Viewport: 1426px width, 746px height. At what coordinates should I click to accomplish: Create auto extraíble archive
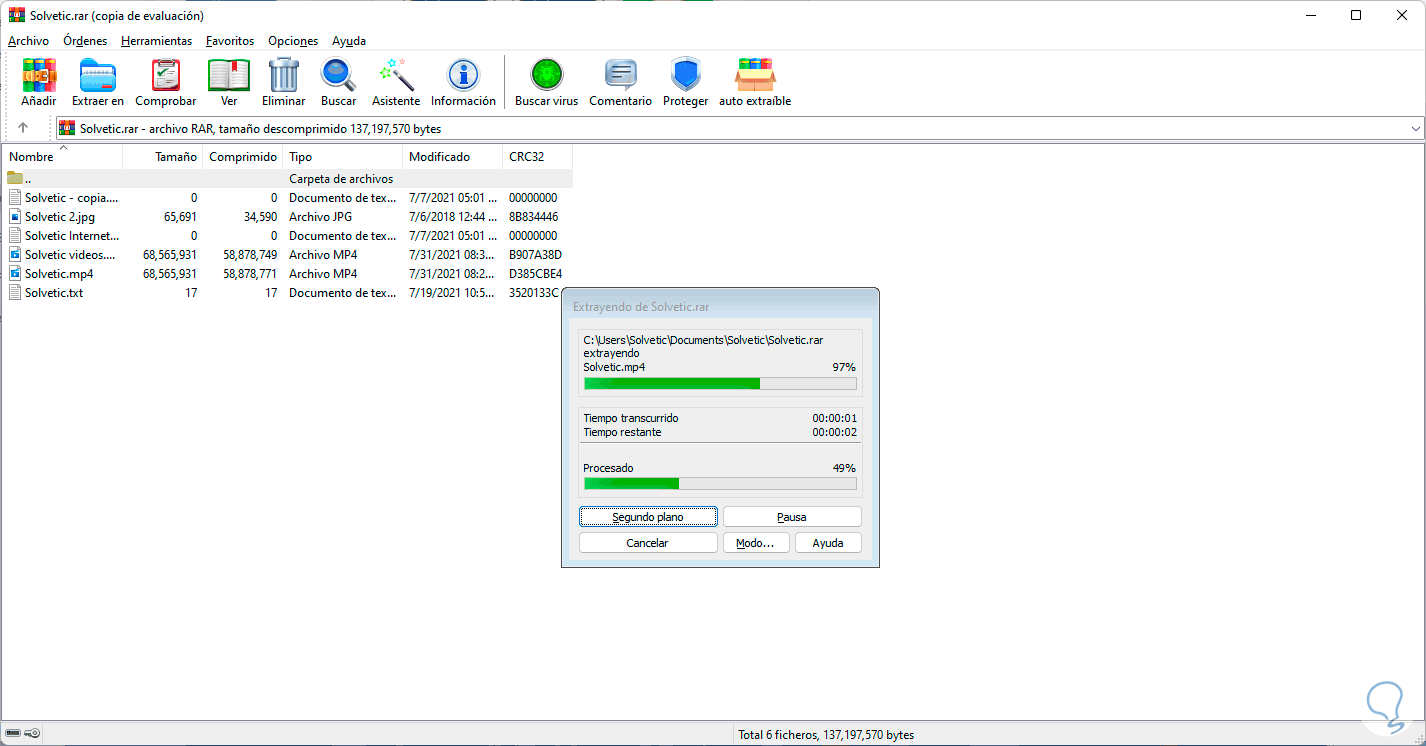click(x=755, y=76)
